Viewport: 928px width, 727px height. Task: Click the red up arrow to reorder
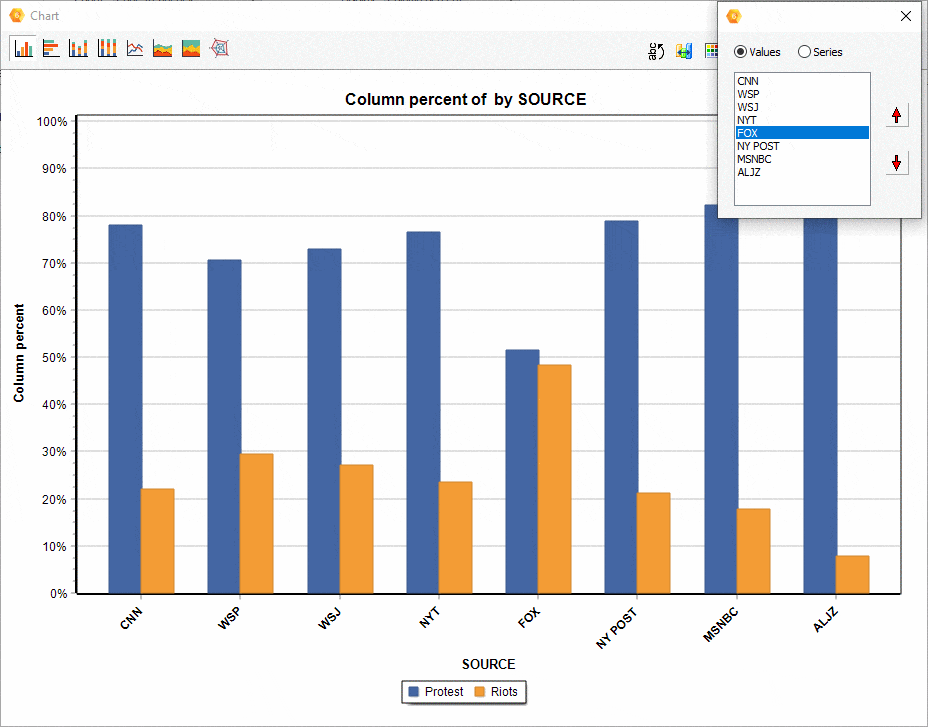[x=896, y=114]
